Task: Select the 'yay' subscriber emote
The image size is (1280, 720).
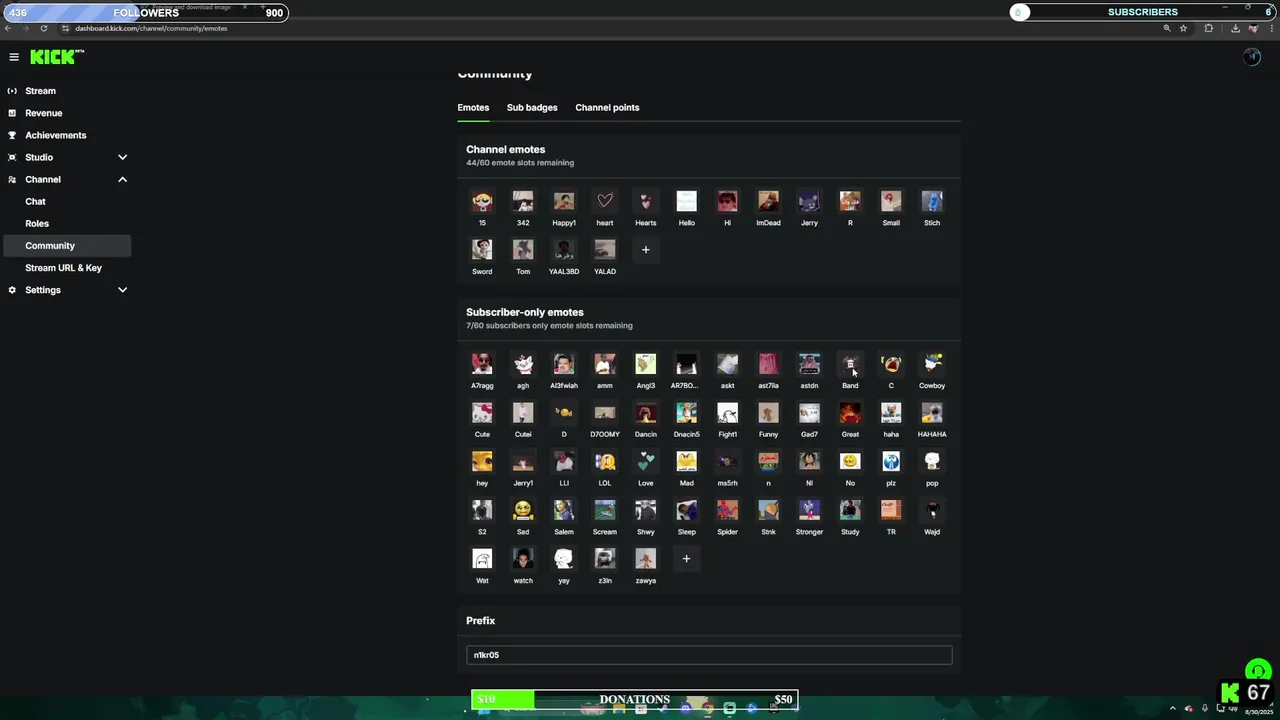Action: (x=564, y=559)
